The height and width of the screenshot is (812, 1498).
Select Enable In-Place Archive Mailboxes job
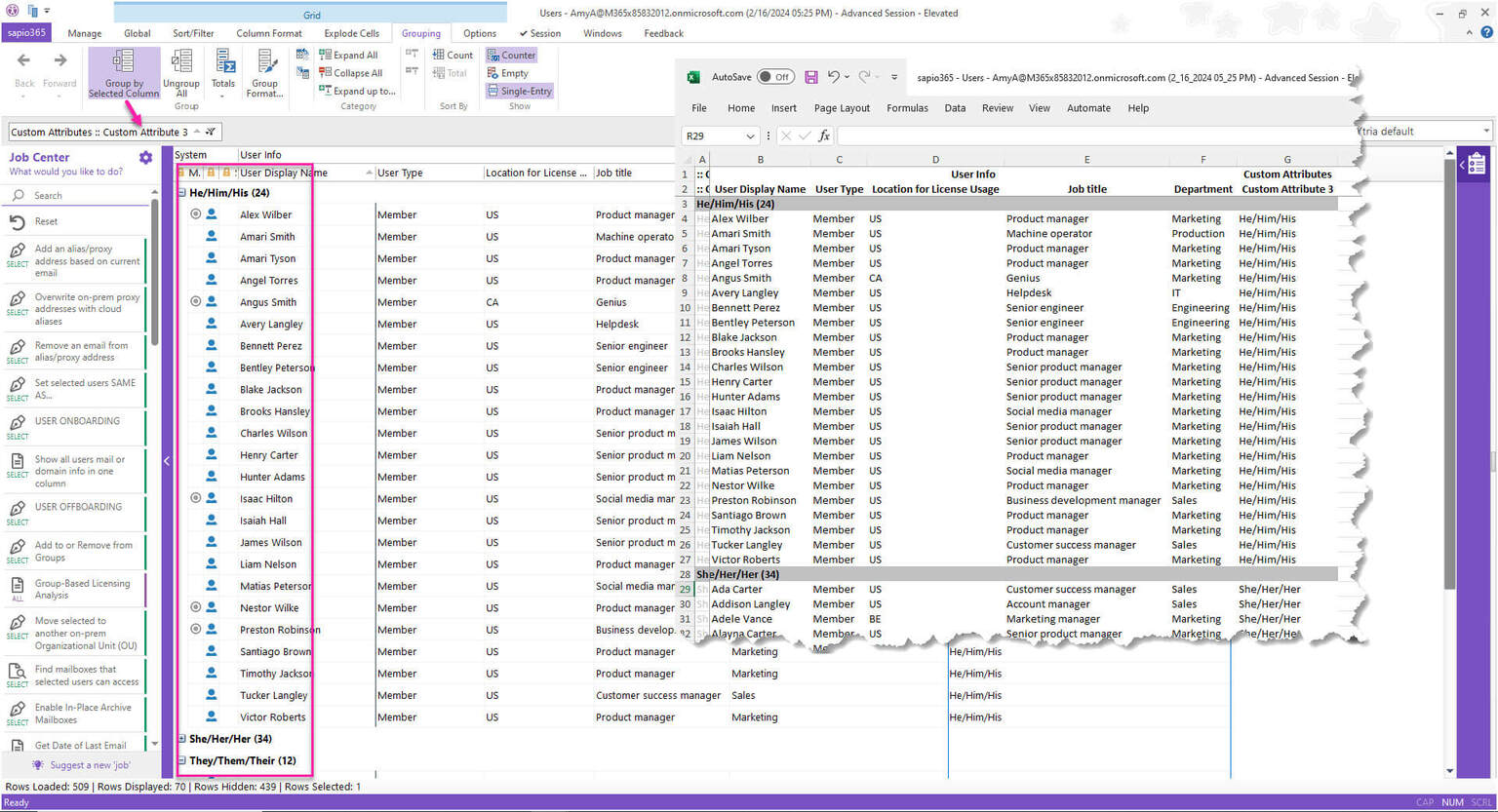(x=78, y=715)
